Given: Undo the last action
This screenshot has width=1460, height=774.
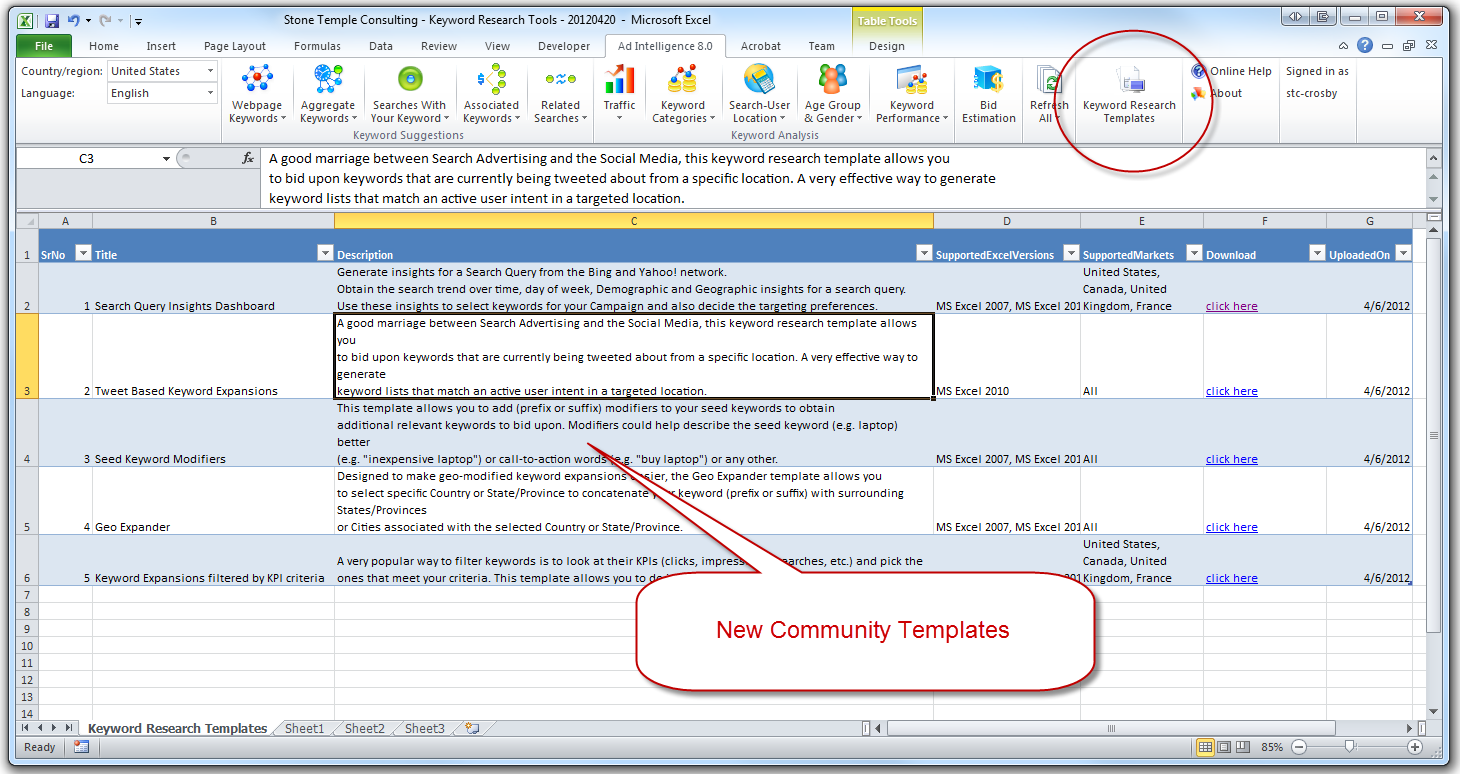Looking at the screenshot, I should click(x=73, y=19).
